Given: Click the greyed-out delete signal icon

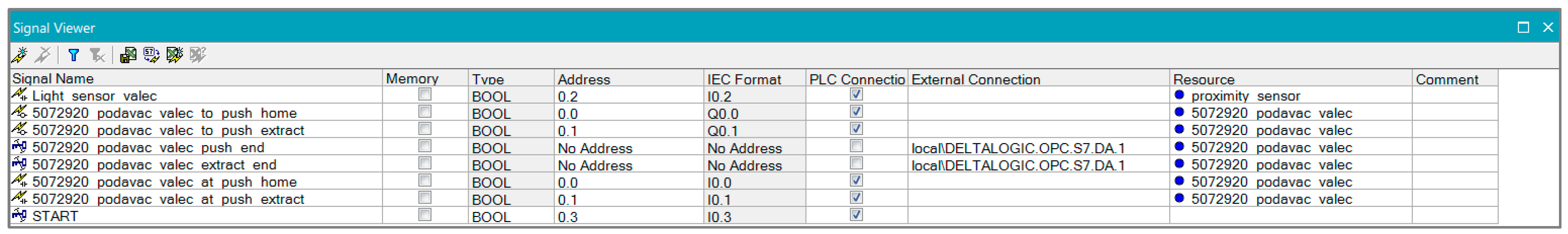Looking at the screenshot, I should click(43, 55).
